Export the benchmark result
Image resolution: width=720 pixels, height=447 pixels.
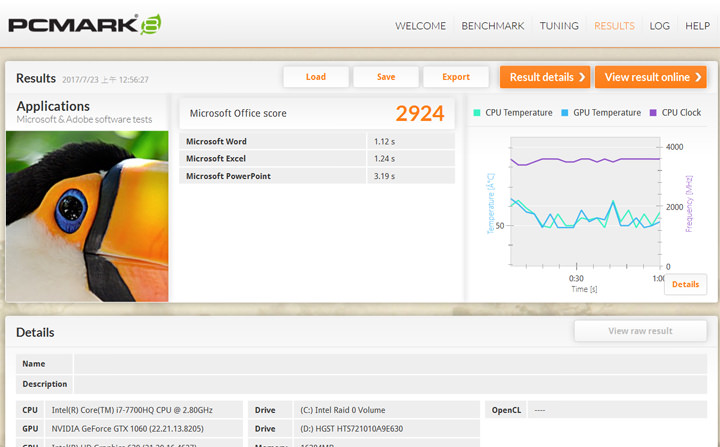pyautogui.click(x=455, y=77)
